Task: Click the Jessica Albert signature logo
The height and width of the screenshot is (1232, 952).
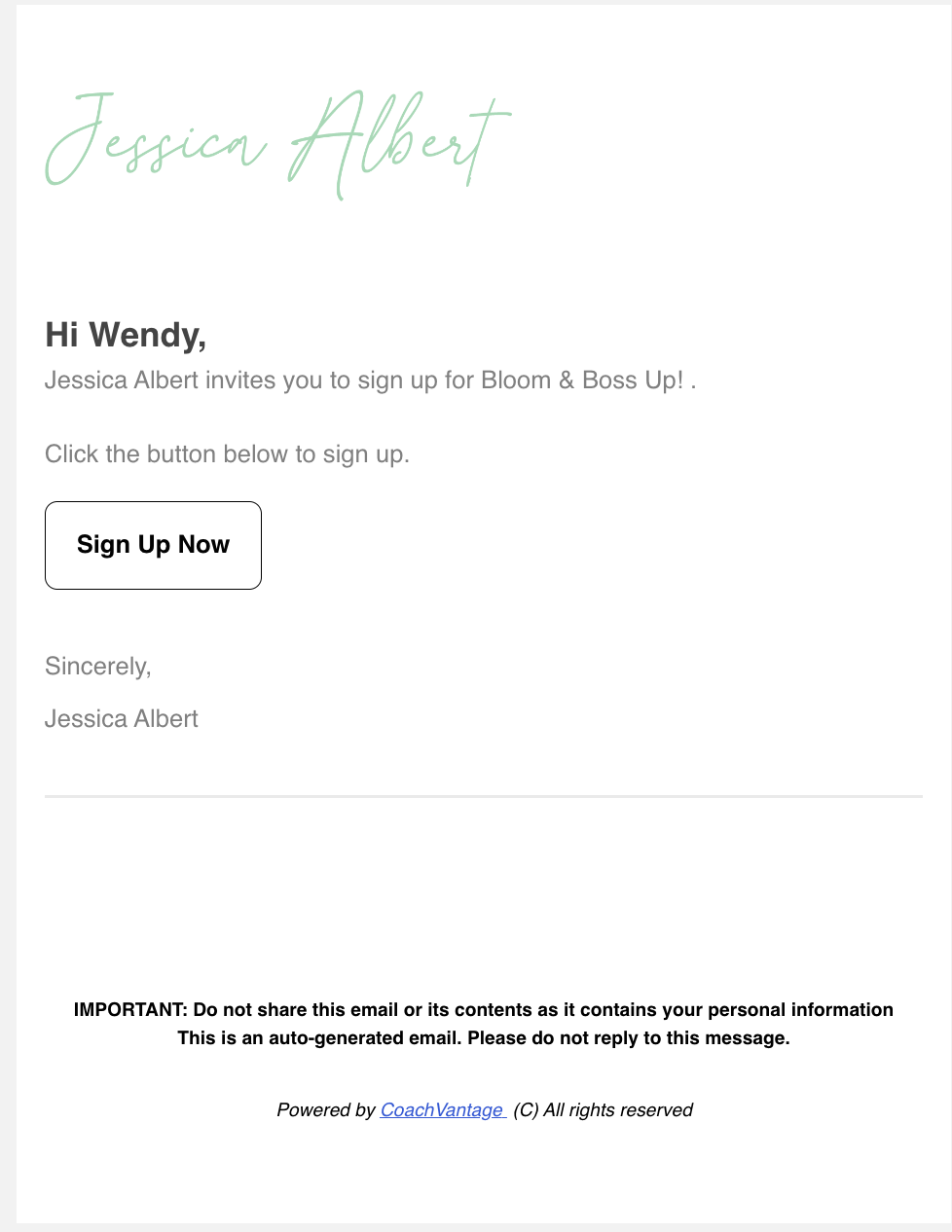Action: pos(278,144)
